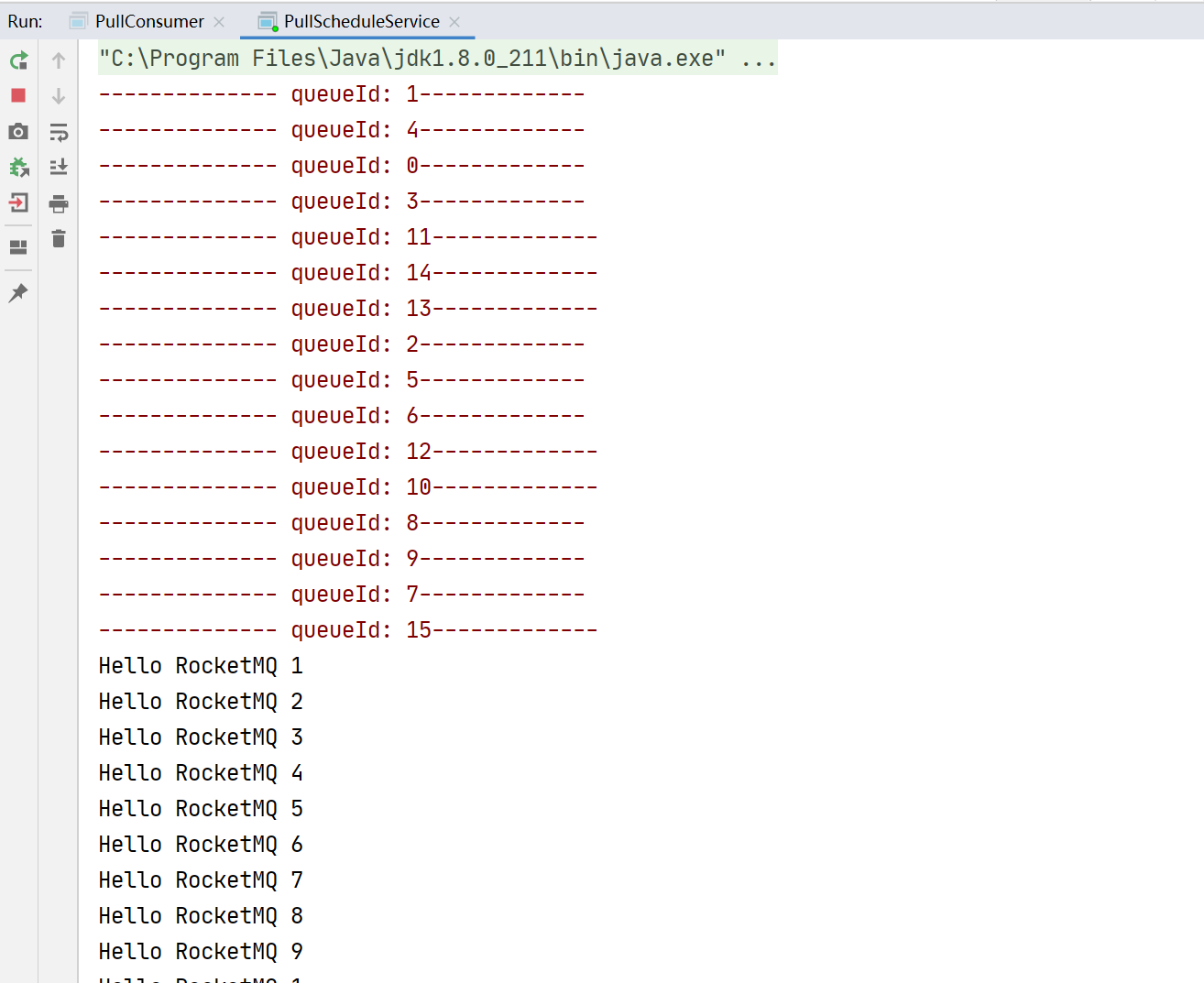1204x983 pixels.
Task: Click the Exit icon with red arrow
Action: 18,202
